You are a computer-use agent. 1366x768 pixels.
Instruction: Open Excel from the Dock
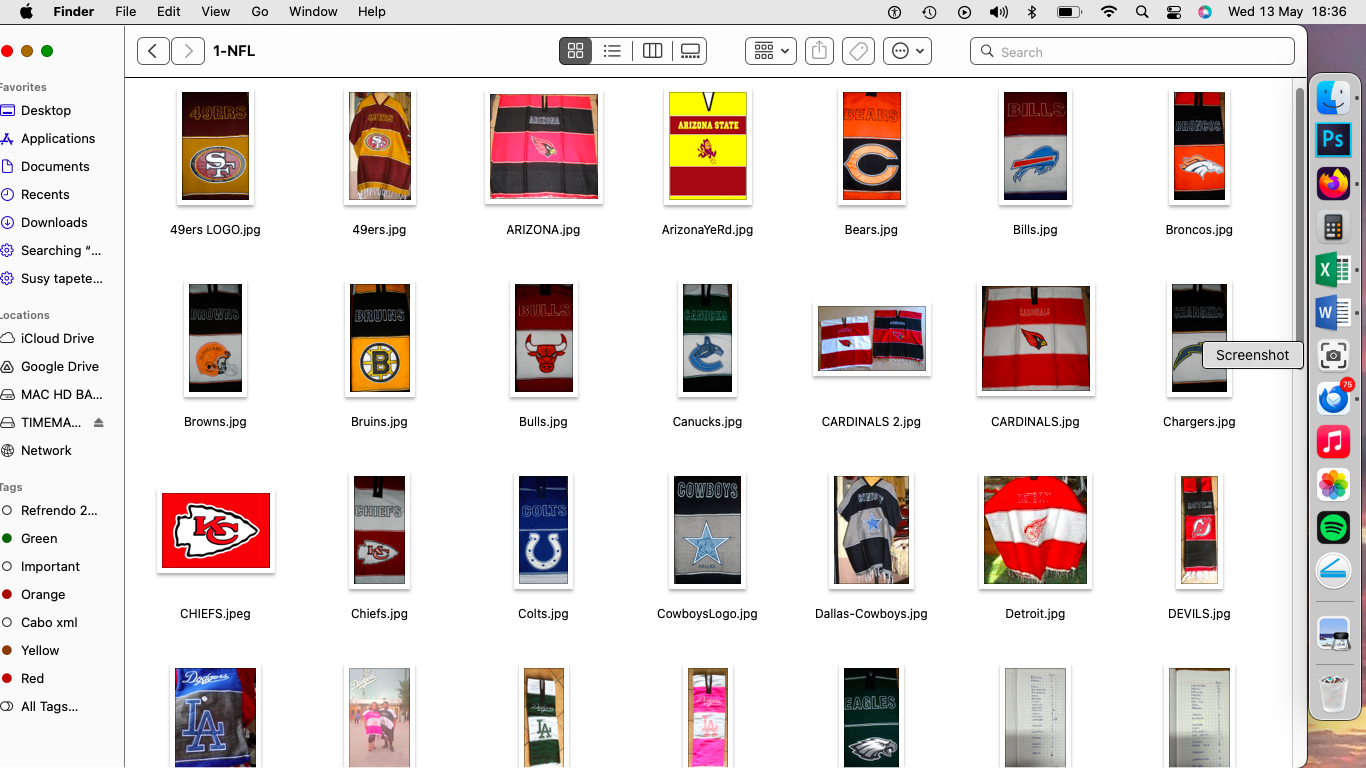coord(1333,270)
